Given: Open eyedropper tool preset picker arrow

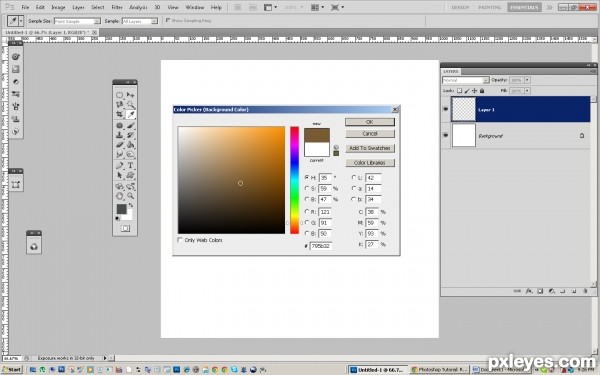Looking at the screenshot, I should coord(21,21).
